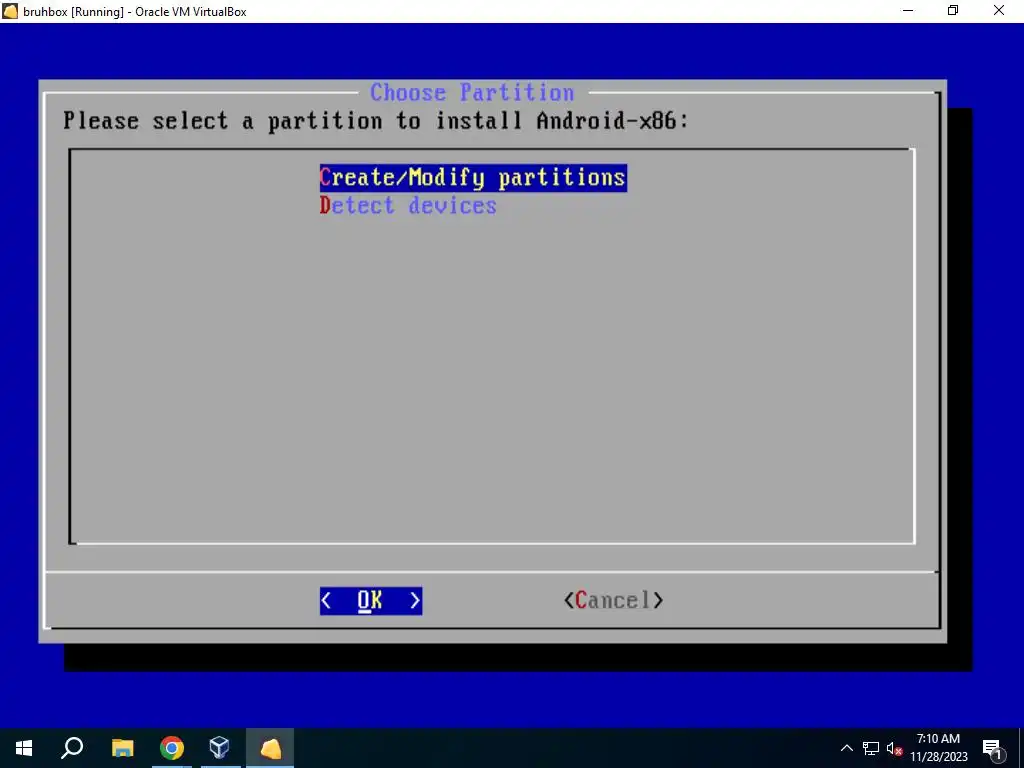
Task: Click the Choose Partition dialog title
Action: coord(472,92)
